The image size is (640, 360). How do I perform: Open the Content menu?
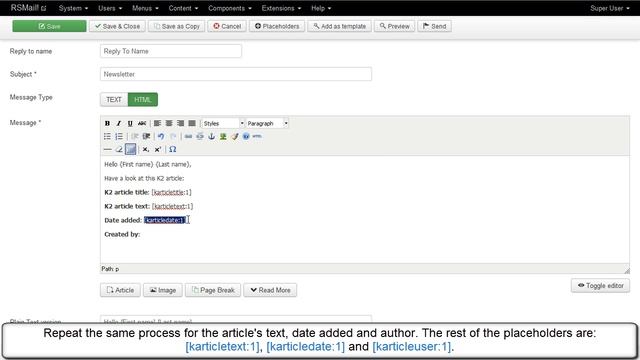click(183, 8)
